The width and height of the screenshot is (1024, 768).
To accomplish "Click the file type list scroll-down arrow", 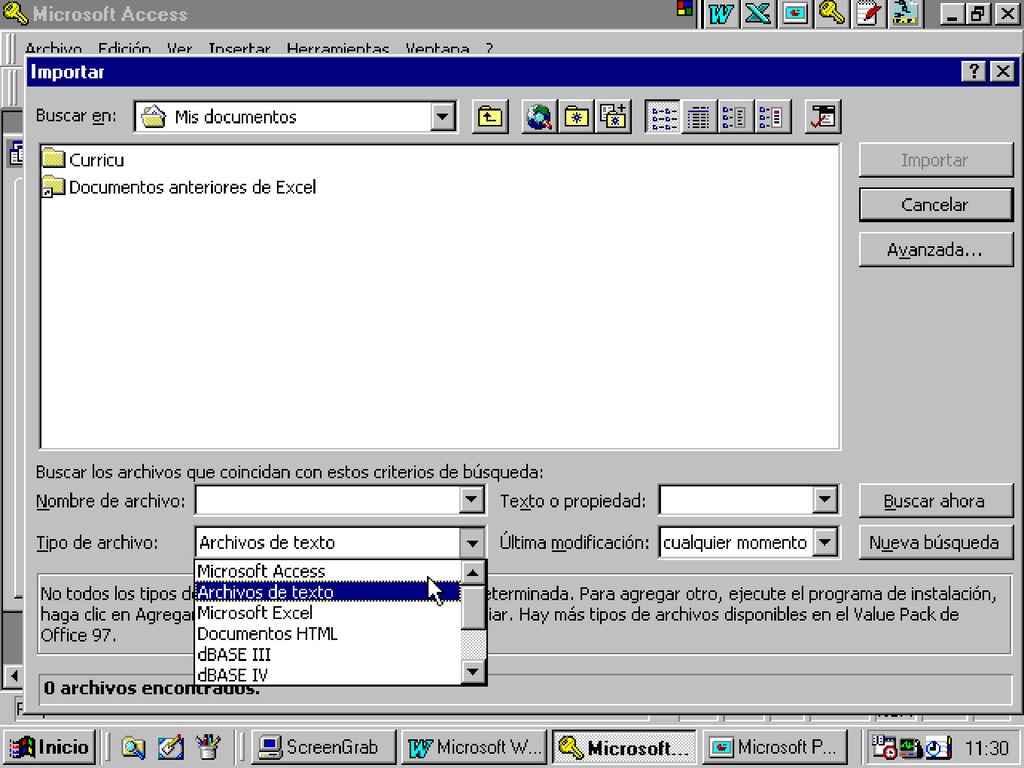I will 472,672.
